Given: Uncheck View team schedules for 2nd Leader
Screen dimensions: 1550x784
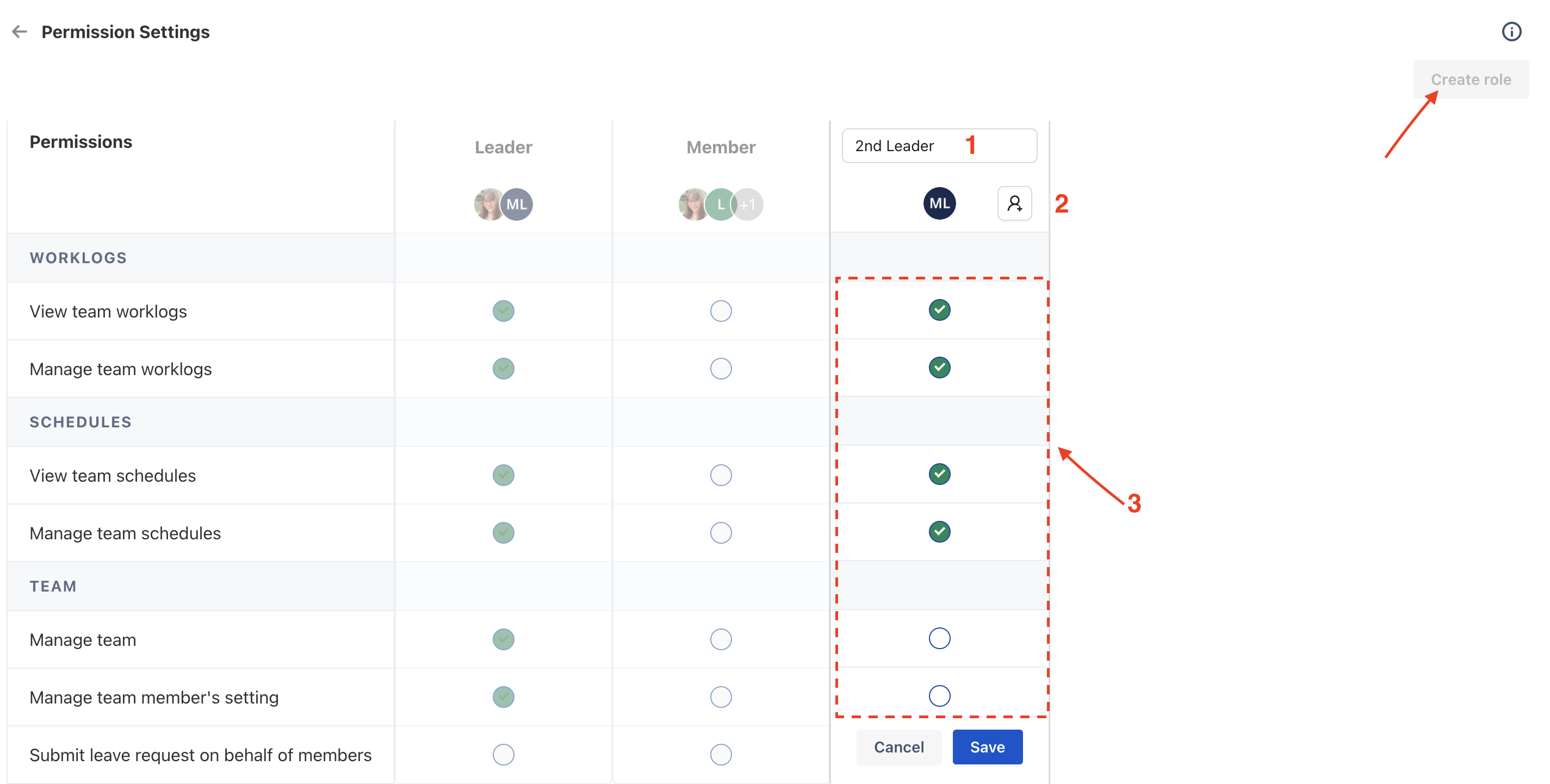Looking at the screenshot, I should [x=939, y=474].
